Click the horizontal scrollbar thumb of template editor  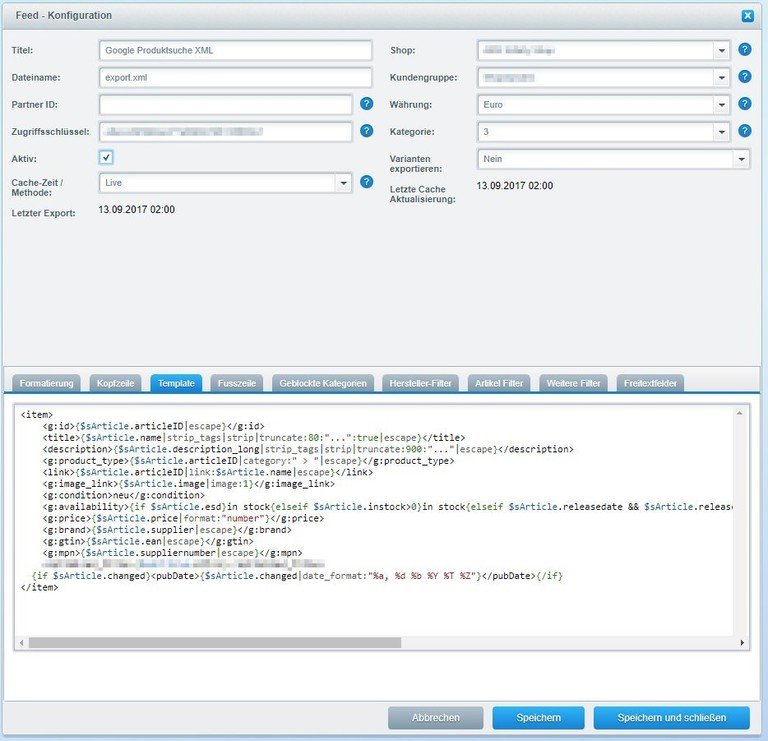tap(215, 643)
